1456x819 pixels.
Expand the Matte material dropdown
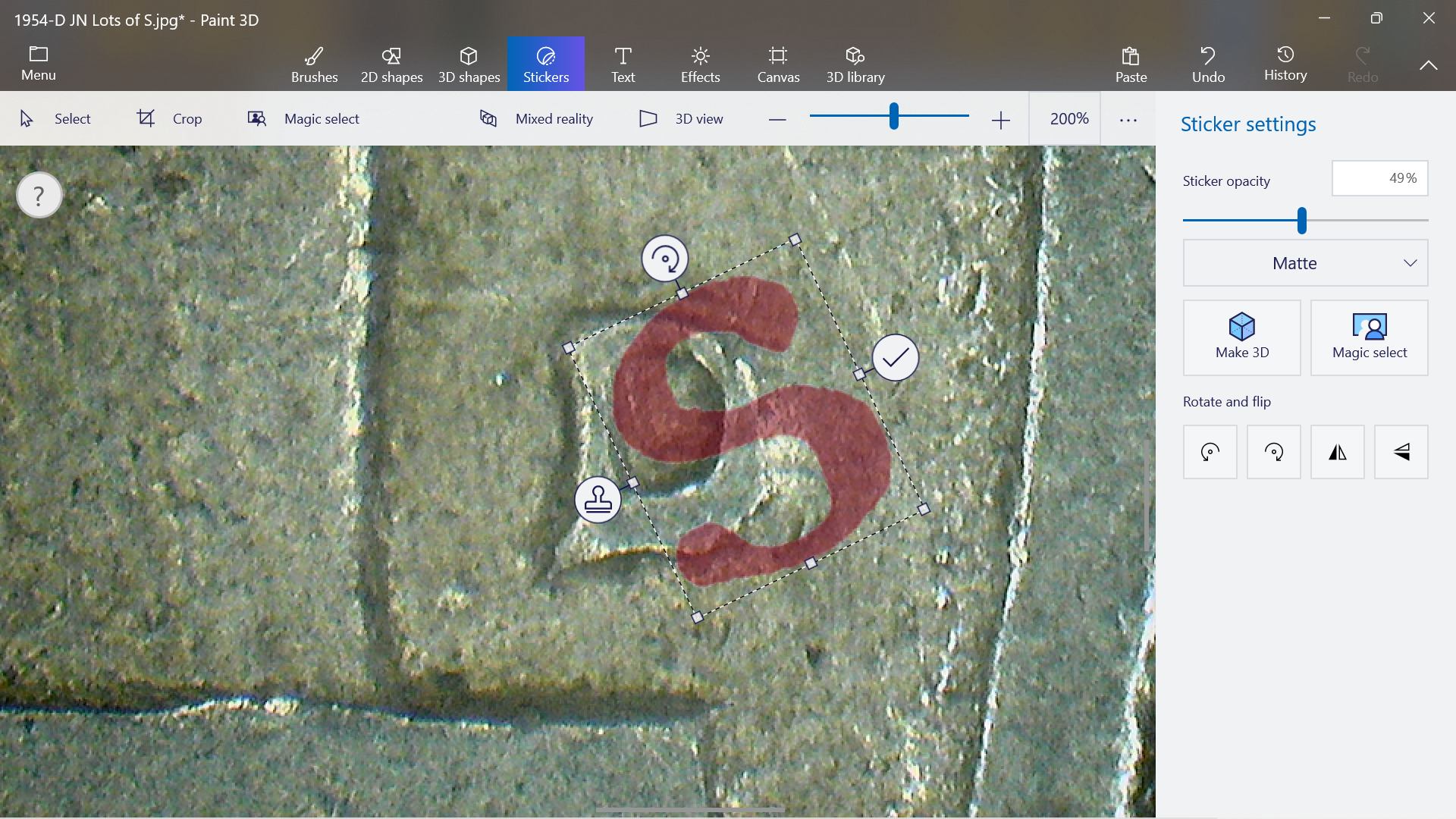click(1305, 263)
